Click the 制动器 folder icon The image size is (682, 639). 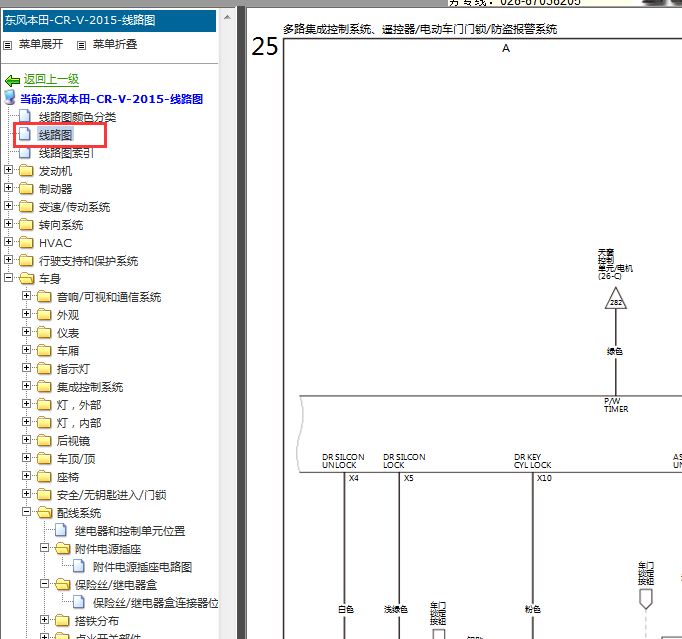click(26, 188)
